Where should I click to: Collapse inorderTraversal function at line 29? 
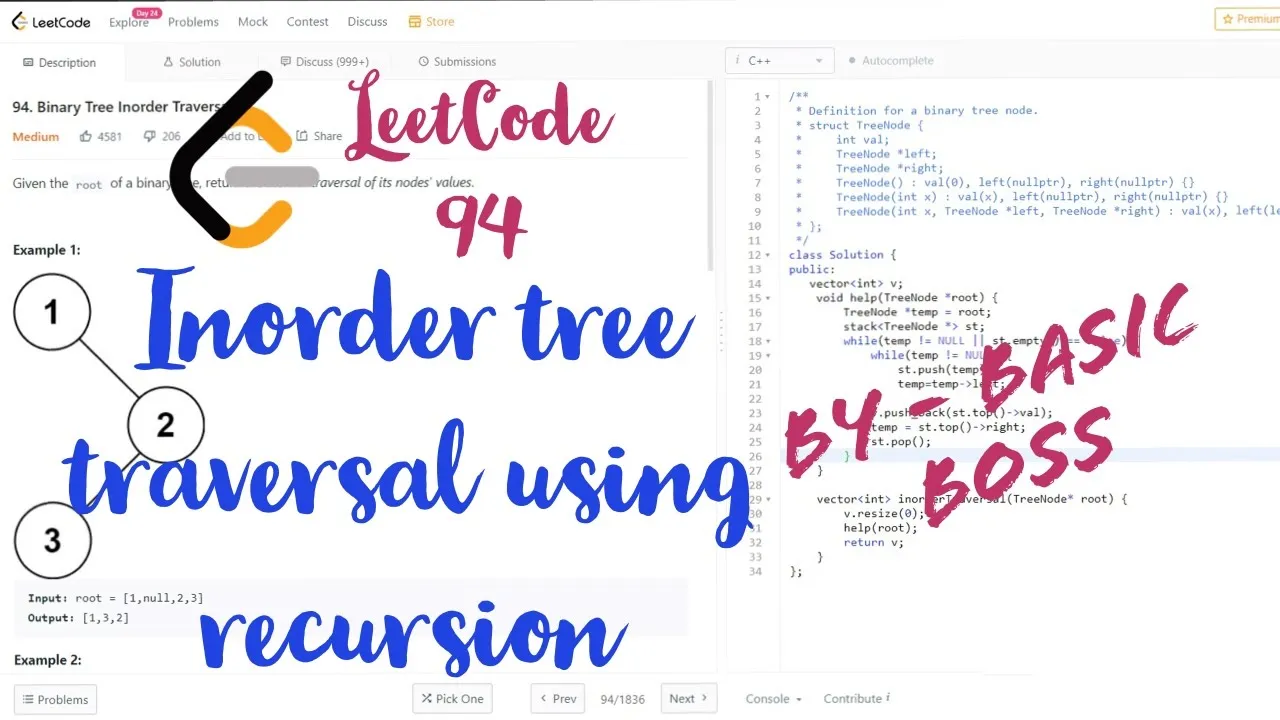coord(767,499)
